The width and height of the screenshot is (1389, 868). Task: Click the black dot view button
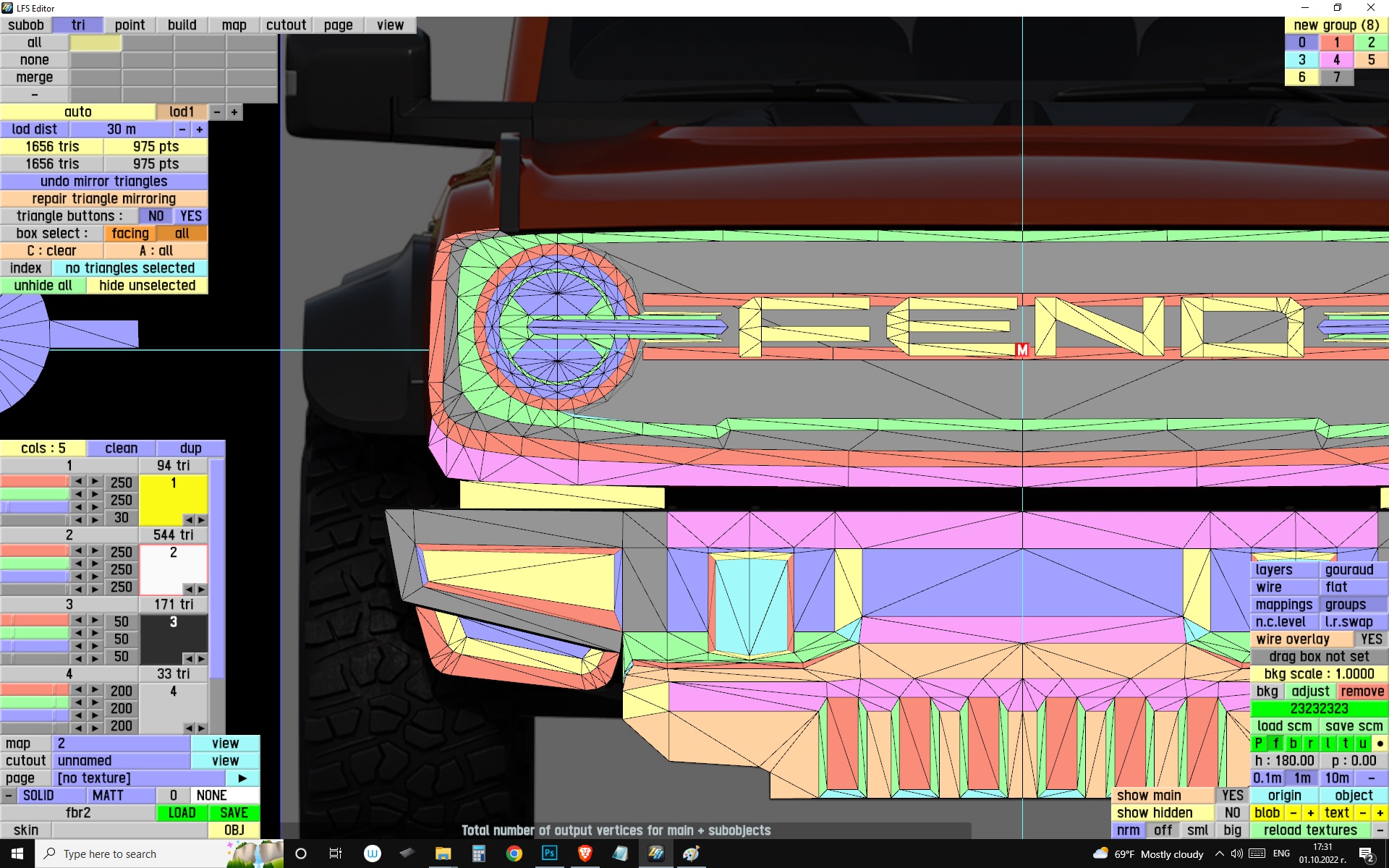1380,743
